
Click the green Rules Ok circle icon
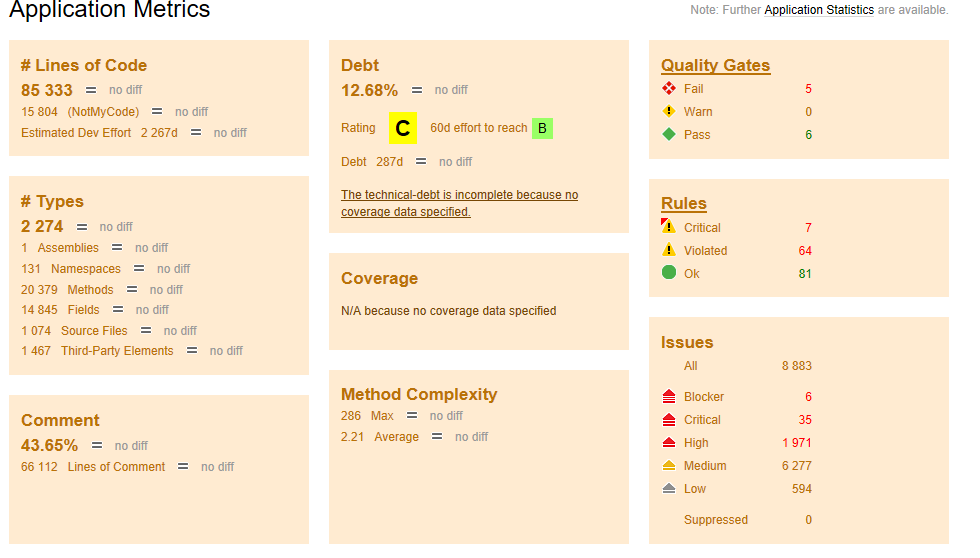(669, 272)
